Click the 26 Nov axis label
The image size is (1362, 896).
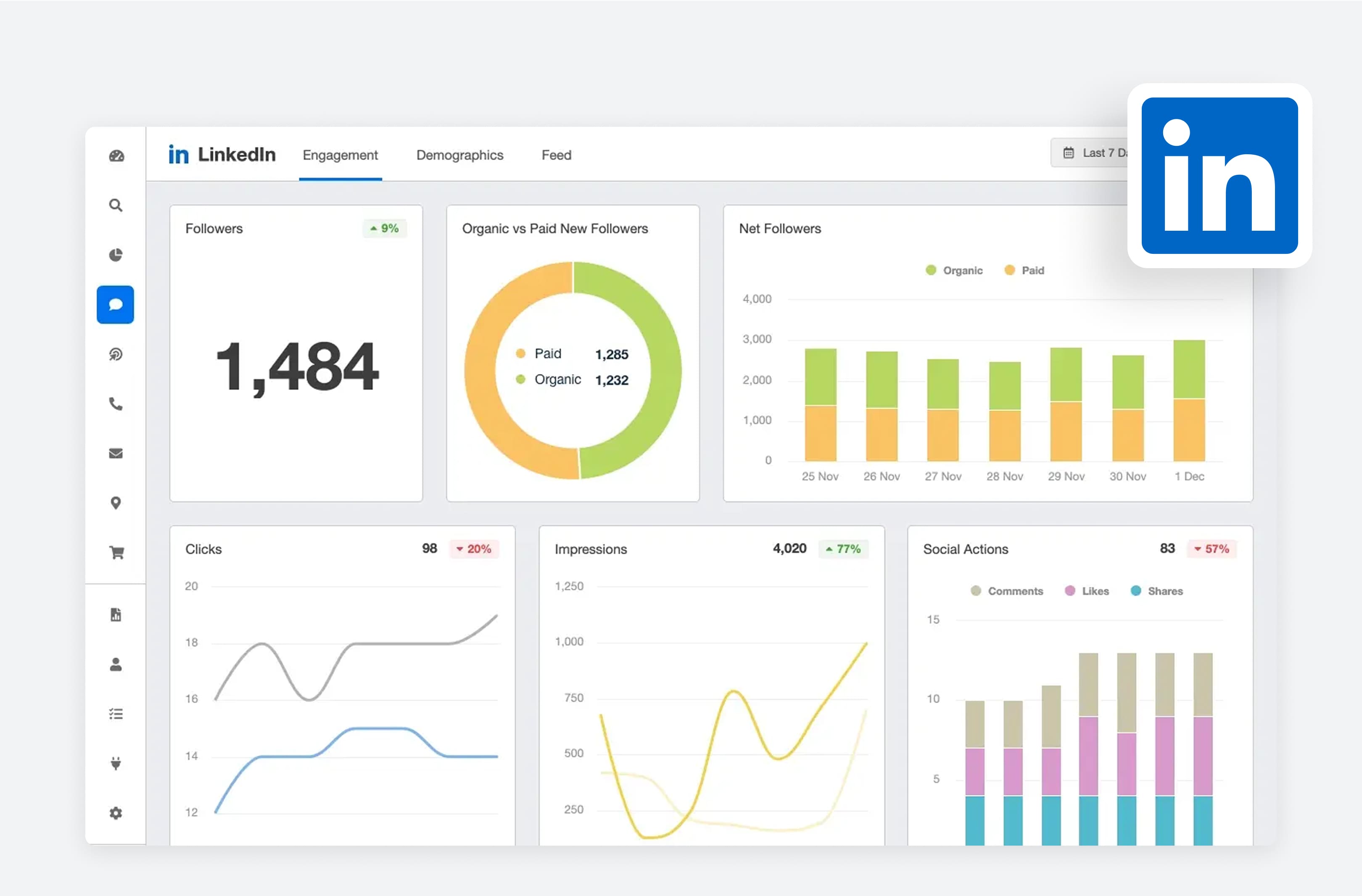click(x=881, y=476)
